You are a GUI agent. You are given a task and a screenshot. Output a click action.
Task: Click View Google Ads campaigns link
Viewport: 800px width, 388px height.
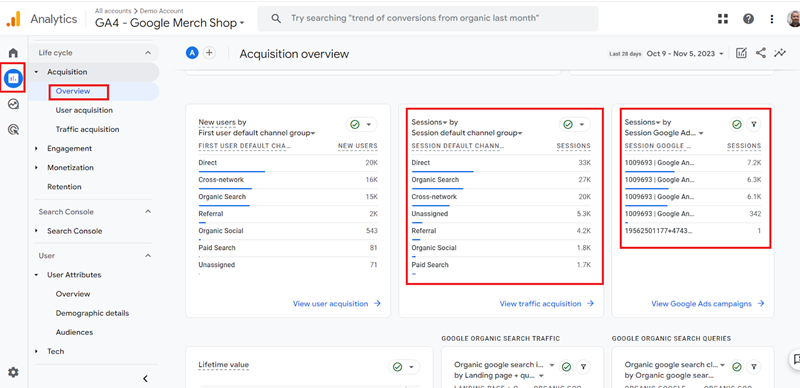click(708, 304)
